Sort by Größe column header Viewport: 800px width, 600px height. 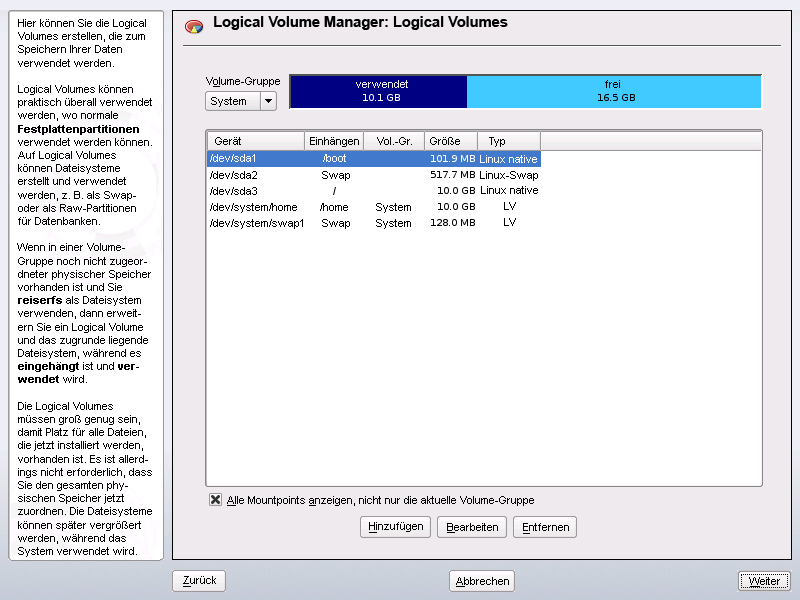click(x=451, y=141)
